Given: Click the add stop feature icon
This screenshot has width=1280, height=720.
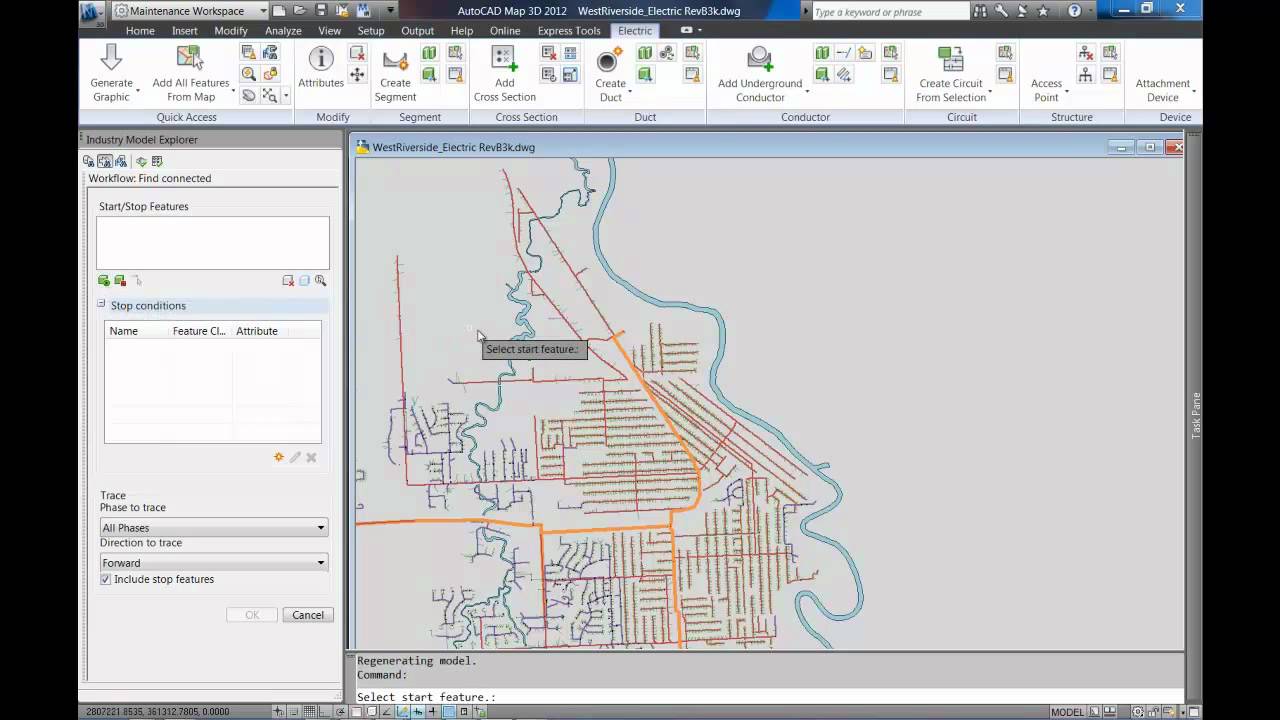Looking at the screenshot, I should tap(120, 281).
